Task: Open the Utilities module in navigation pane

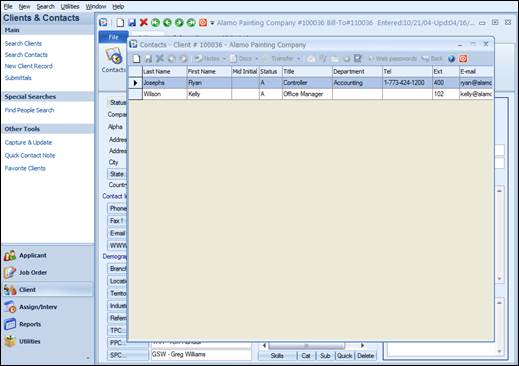Action: point(48,341)
